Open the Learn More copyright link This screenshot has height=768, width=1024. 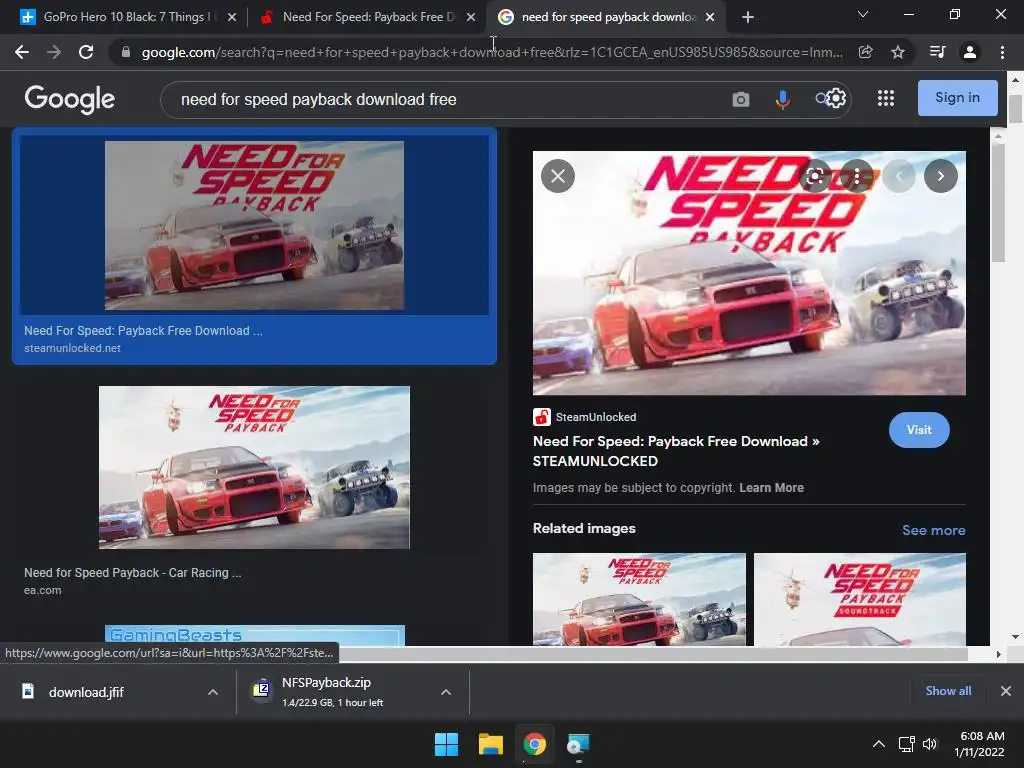click(x=771, y=488)
